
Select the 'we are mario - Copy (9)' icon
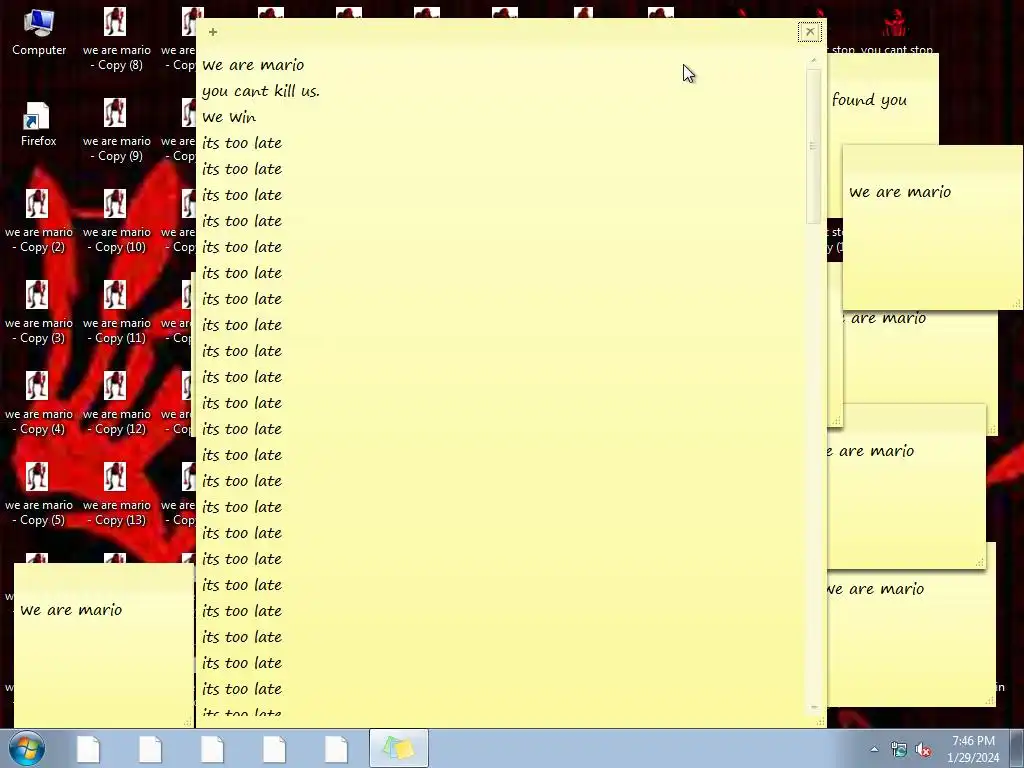click(x=116, y=130)
